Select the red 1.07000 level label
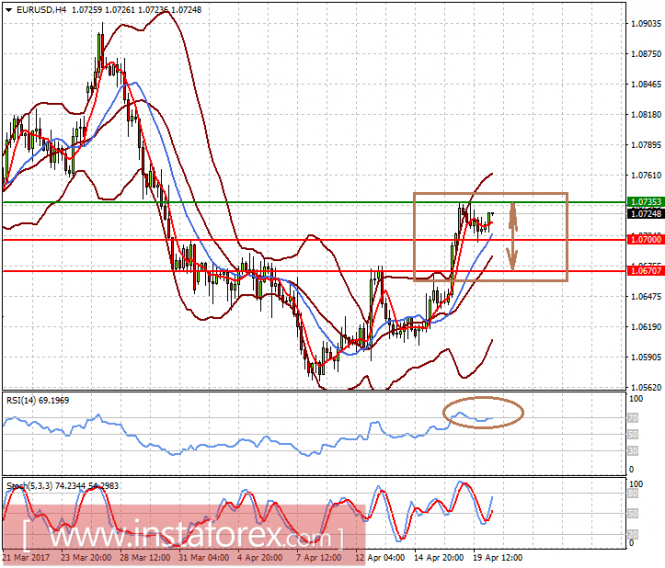665x568 pixels. click(x=645, y=240)
